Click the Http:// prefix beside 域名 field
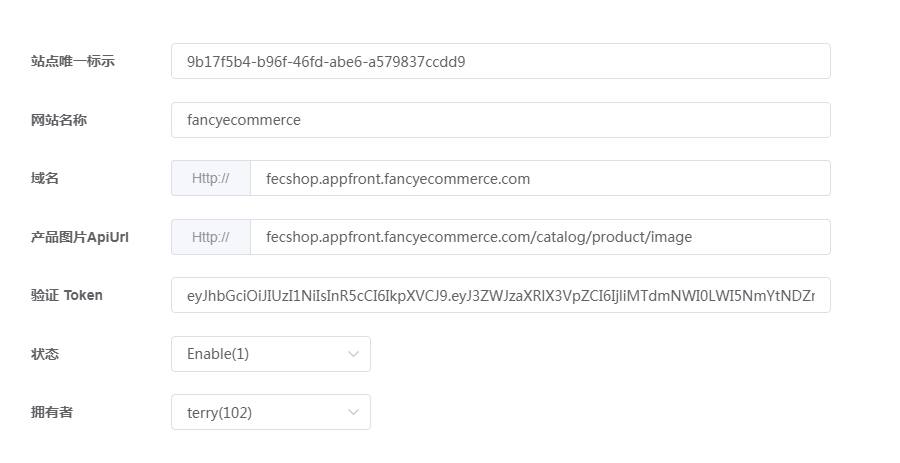Viewport: 900px width, 463px height. click(x=211, y=178)
